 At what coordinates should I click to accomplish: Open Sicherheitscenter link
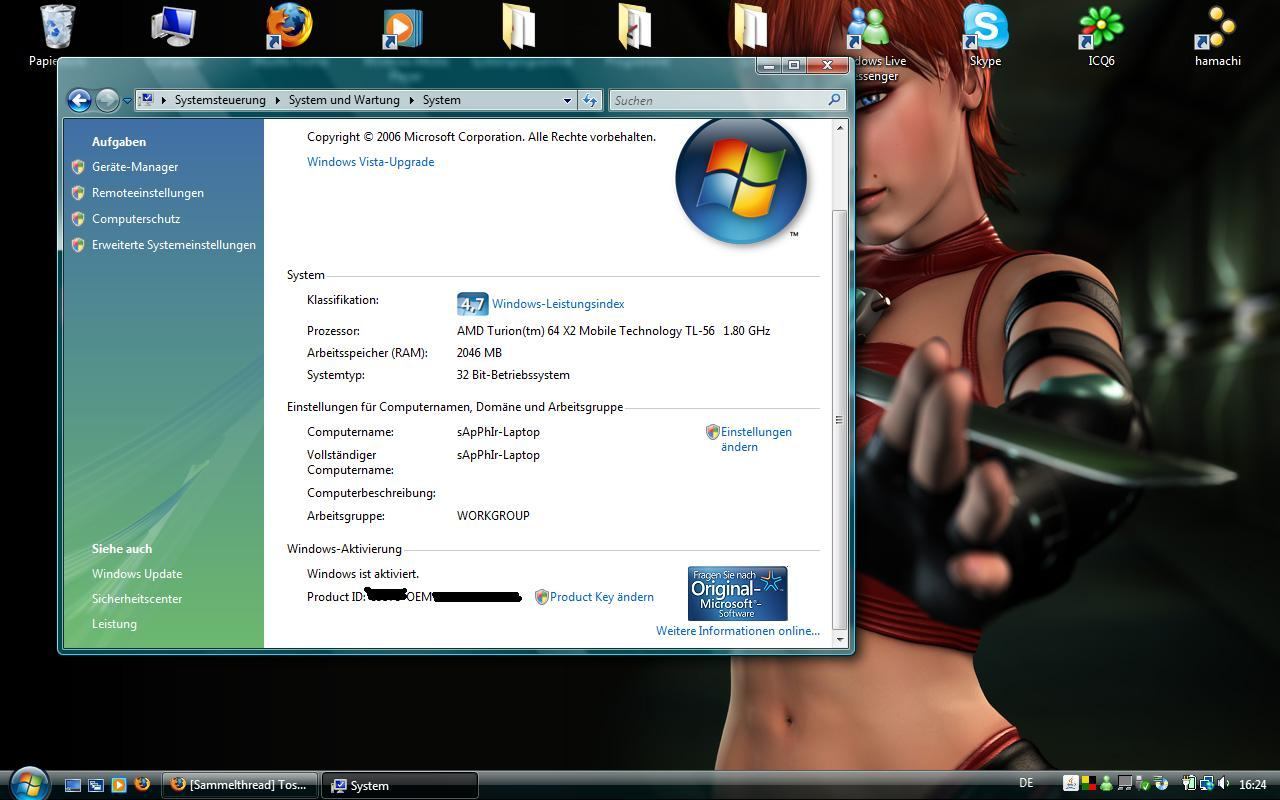[x=137, y=599]
